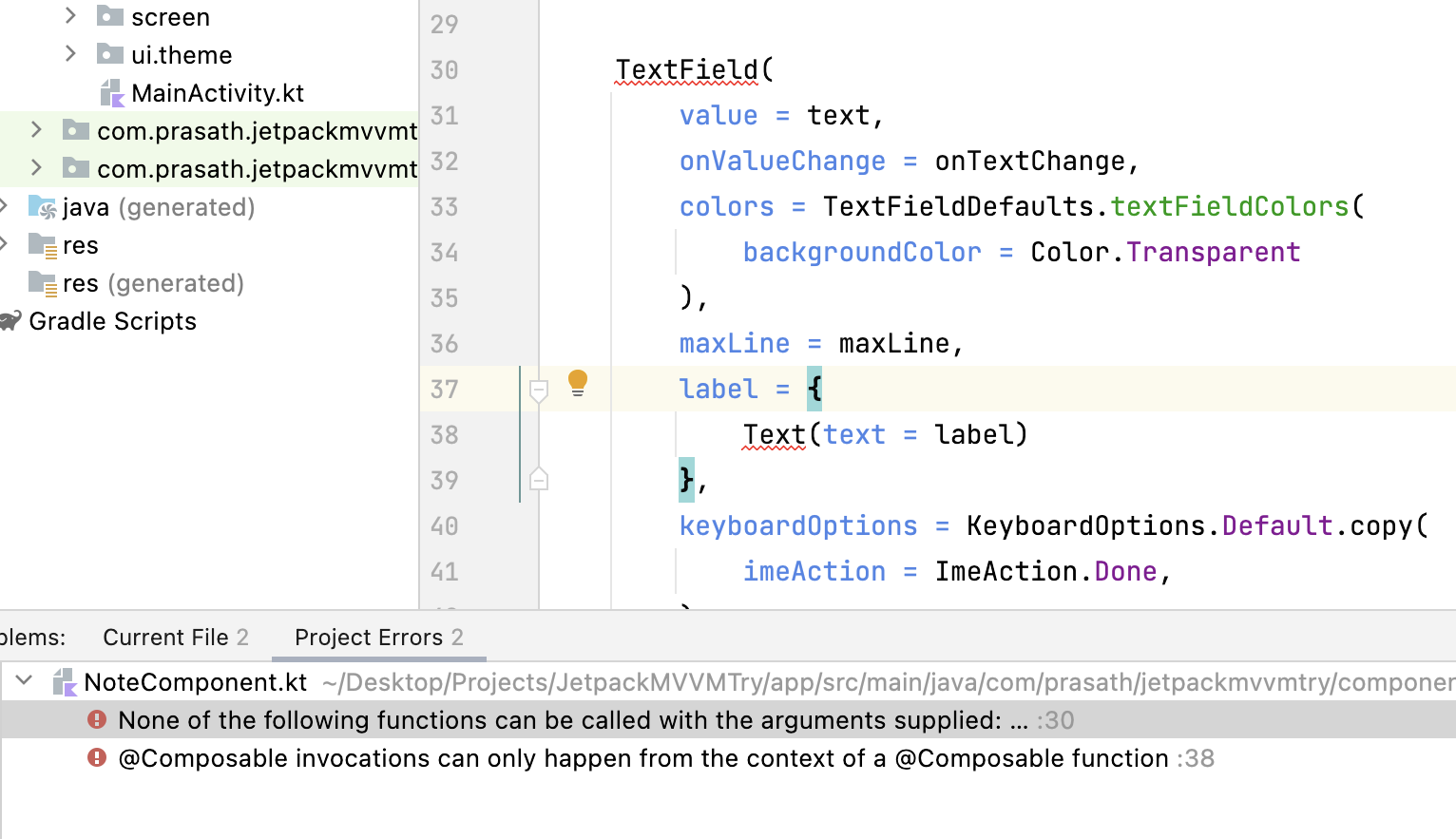Click the highlighted opening brace on line 37
The image size is (1456, 839).
[814, 389]
